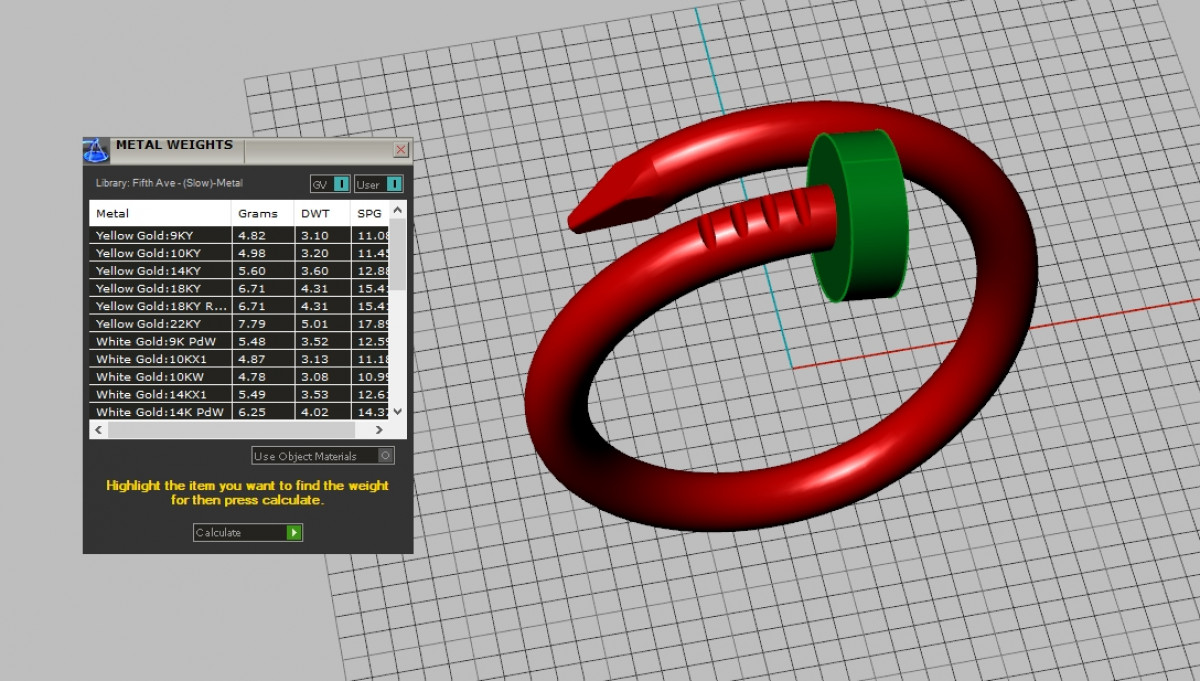Click the green arrow on Calculate
Screen dimensions: 1200x681
[294, 533]
